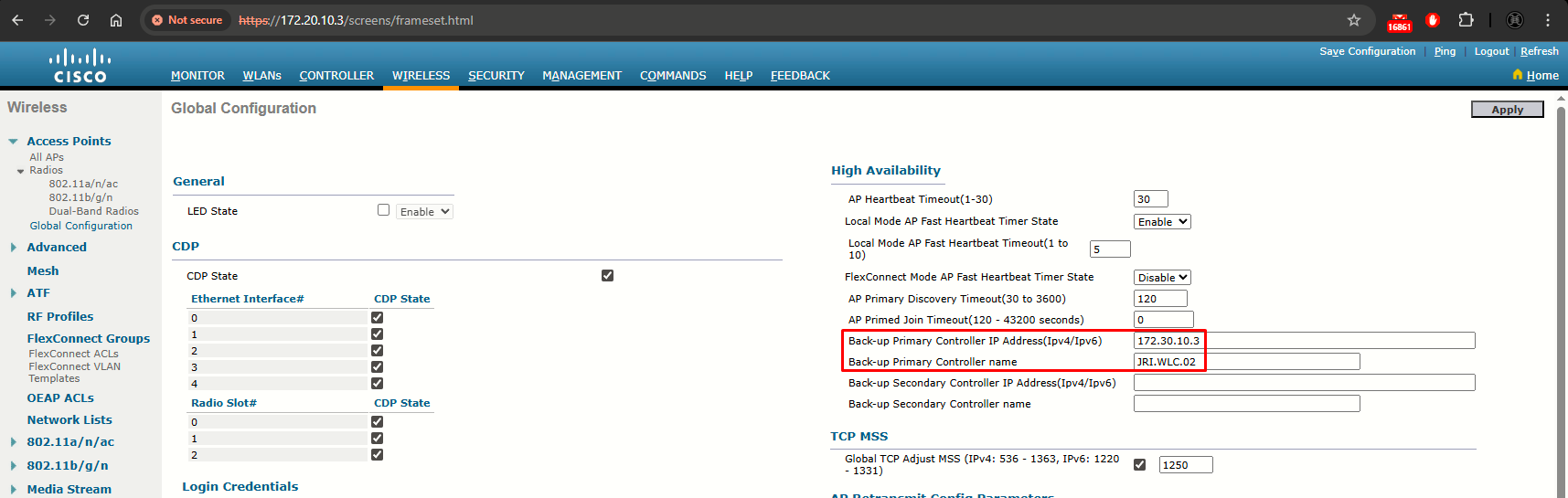Screen dimensions: 1568x498
Task: Click the Ping link
Action: pyautogui.click(x=1445, y=51)
